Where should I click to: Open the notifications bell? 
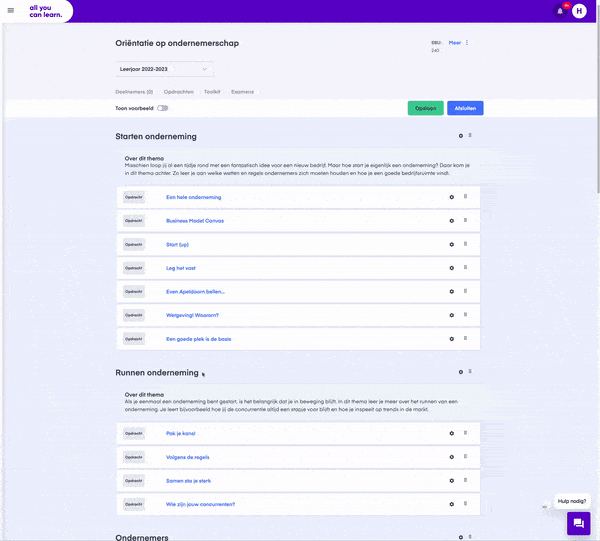[560, 11]
